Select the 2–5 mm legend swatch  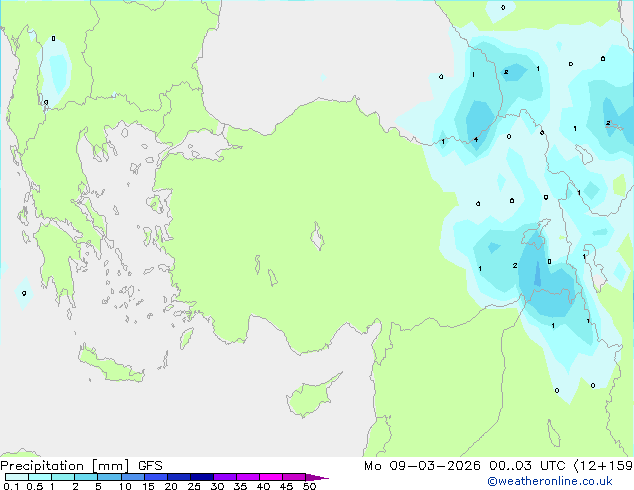pos(86,477)
